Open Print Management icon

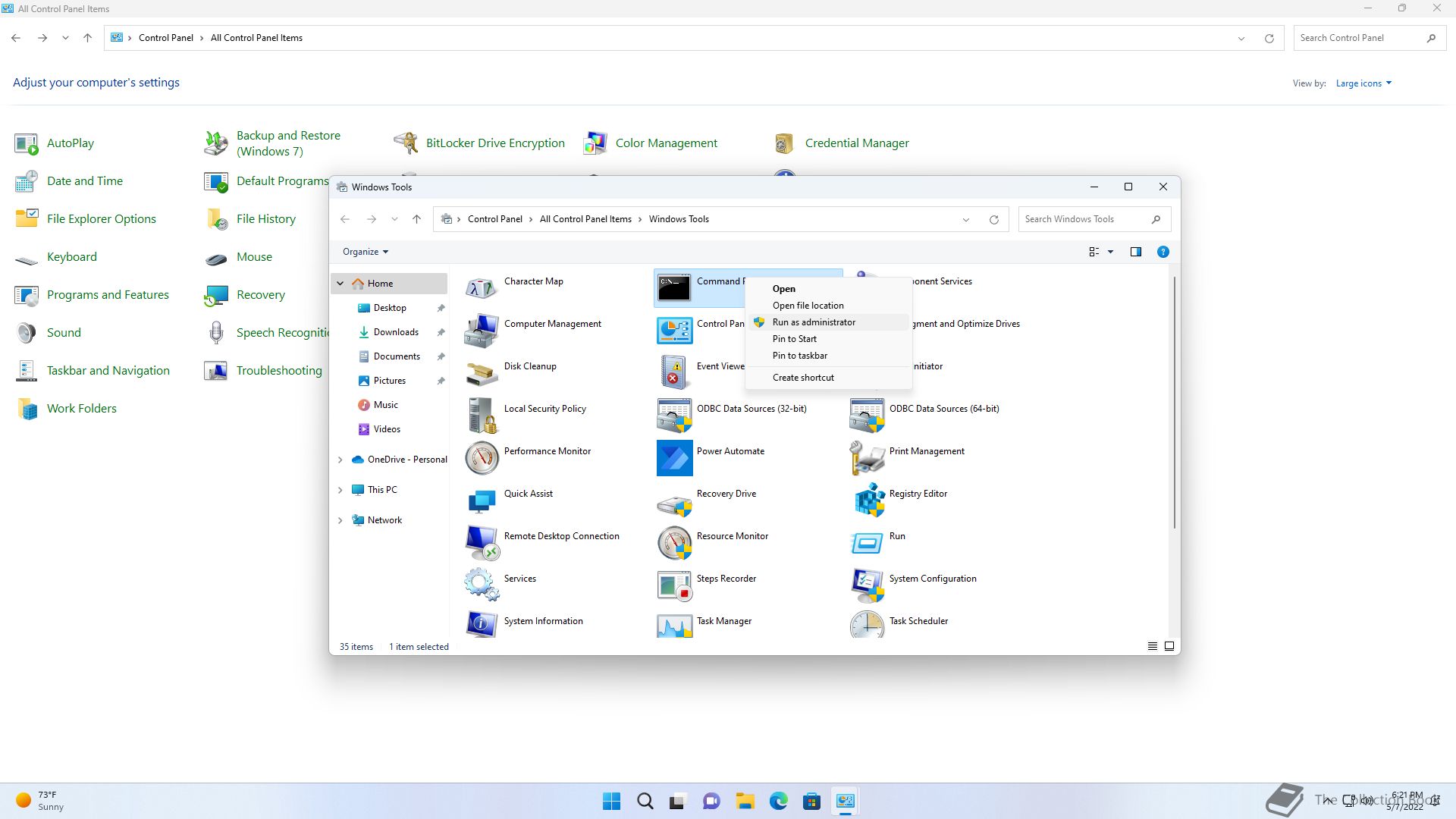tap(867, 457)
